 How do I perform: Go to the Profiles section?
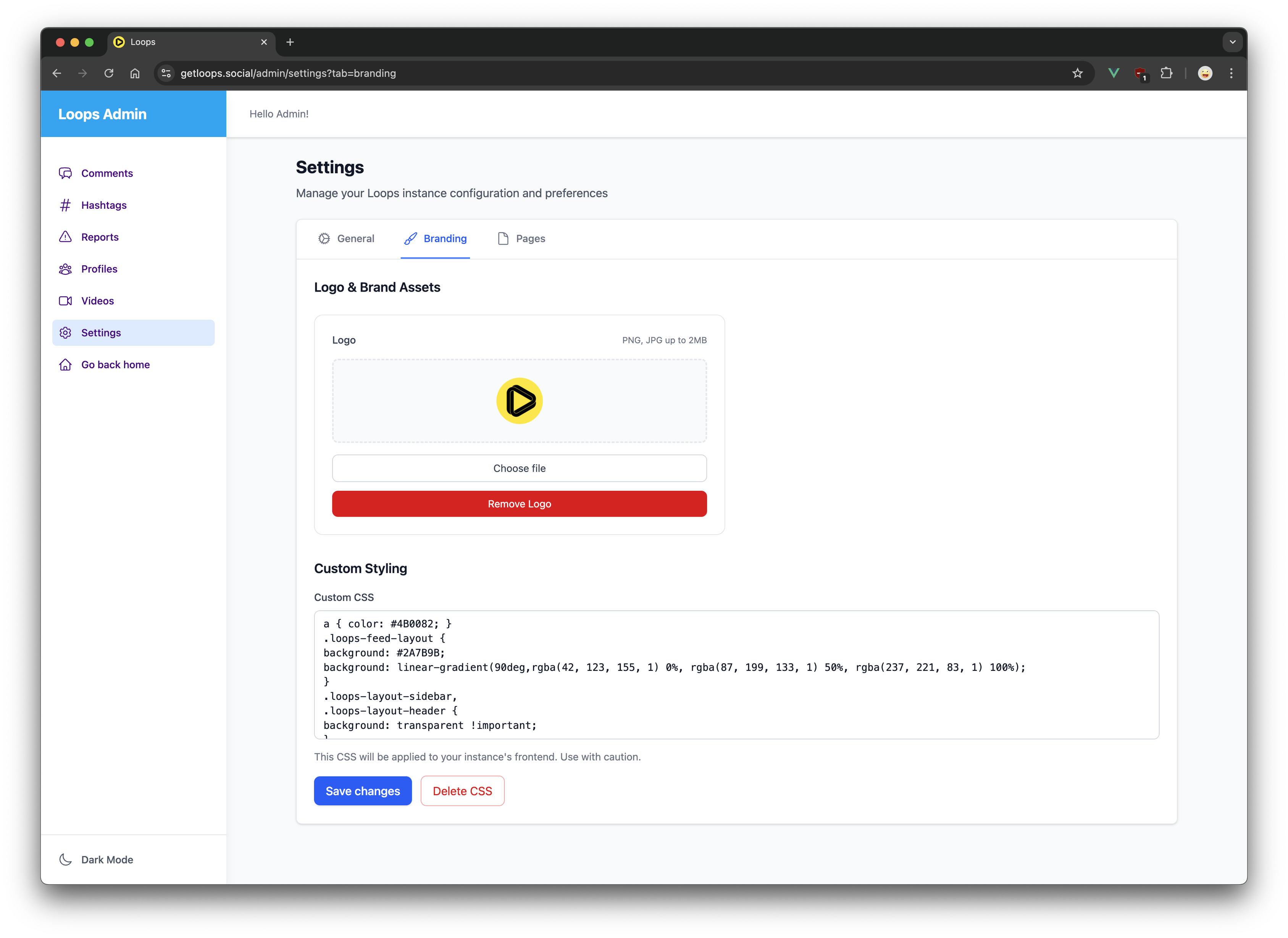coord(134,269)
